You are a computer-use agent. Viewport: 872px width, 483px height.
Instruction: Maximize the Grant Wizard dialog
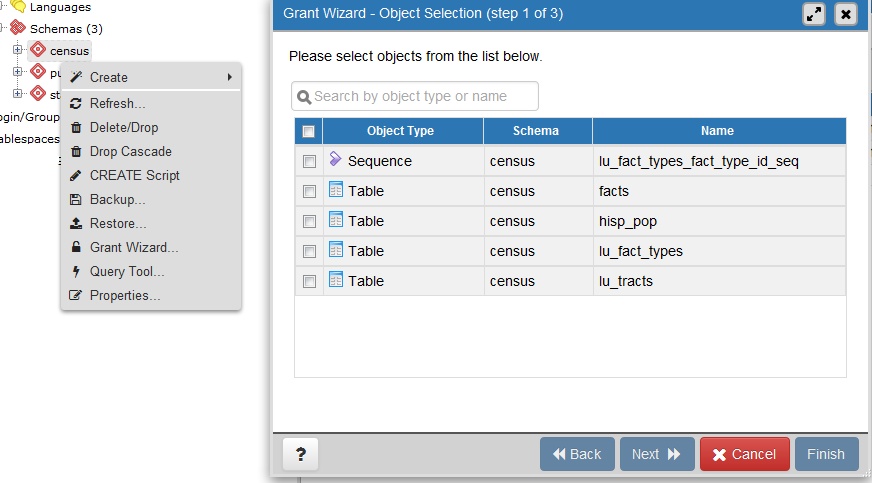tap(814, 14)
